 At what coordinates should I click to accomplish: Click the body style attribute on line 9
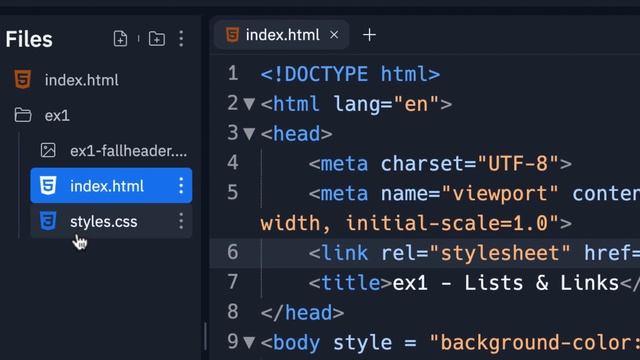pyautogui.click(x=487, y=342)
